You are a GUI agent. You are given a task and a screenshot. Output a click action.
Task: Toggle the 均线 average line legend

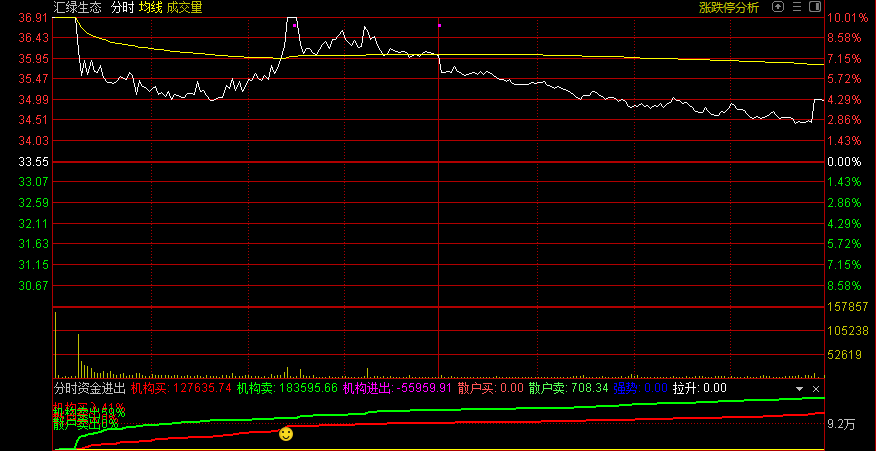click(x=150, y=8)
